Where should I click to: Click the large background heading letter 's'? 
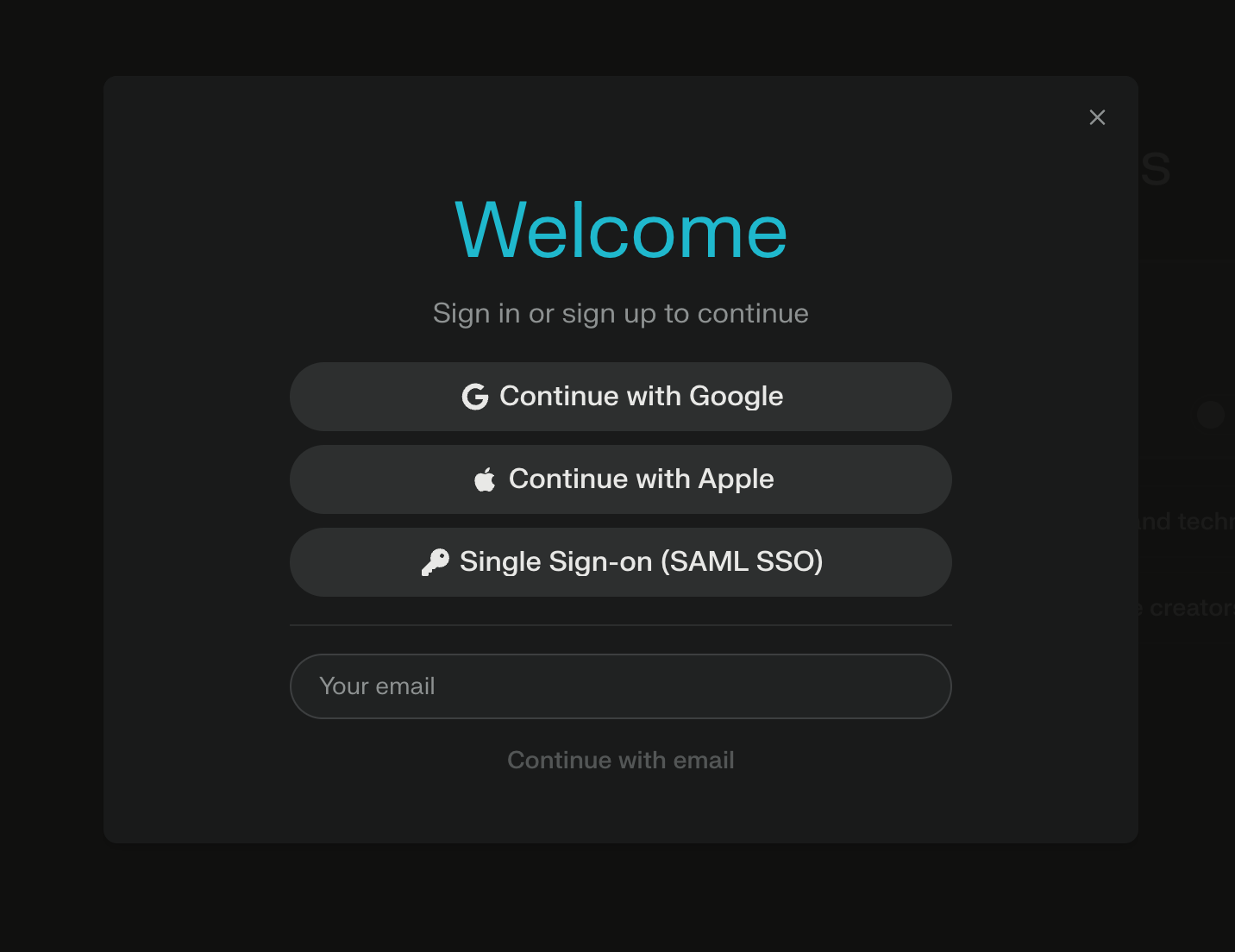coord(1156,168)
